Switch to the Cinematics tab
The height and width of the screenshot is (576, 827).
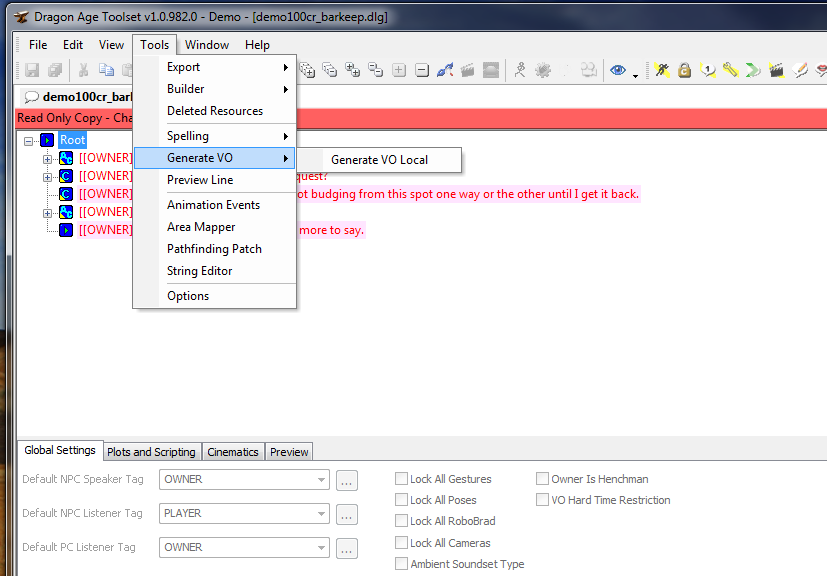pyautogui.click(x=233, y=452)
